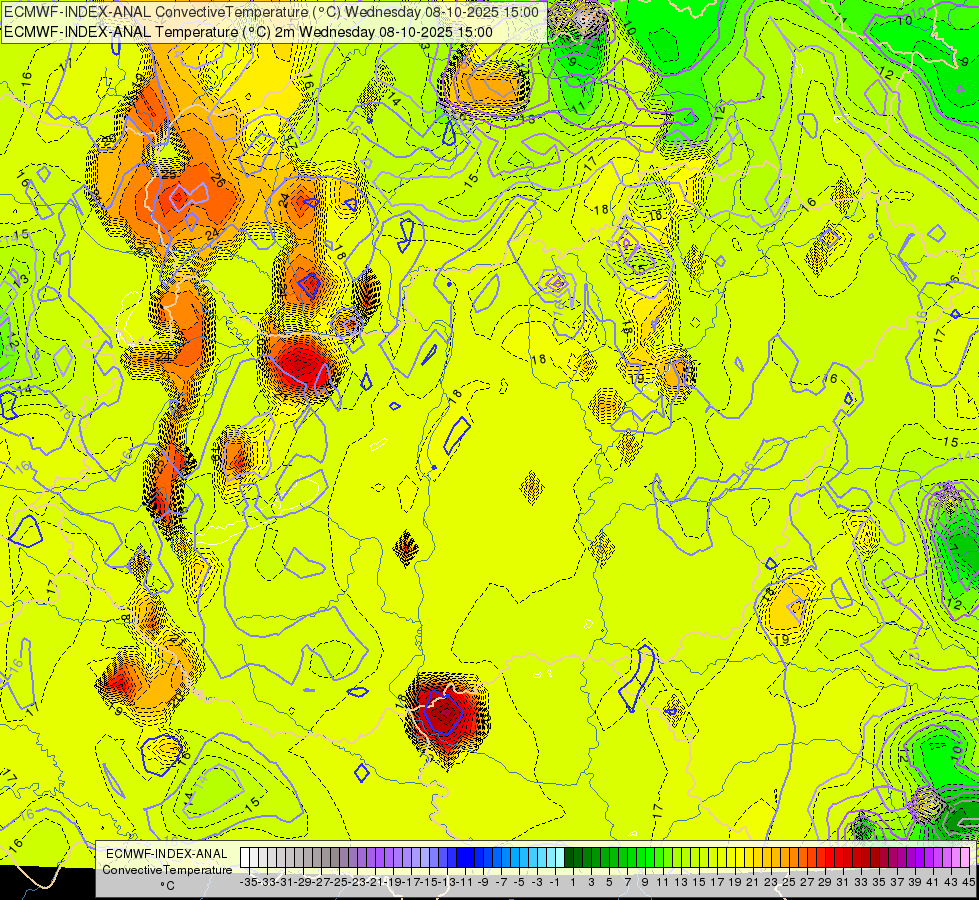Click the '21' legend scale value
This screenshot has height=900, width=979.
[x=753, y=882]
